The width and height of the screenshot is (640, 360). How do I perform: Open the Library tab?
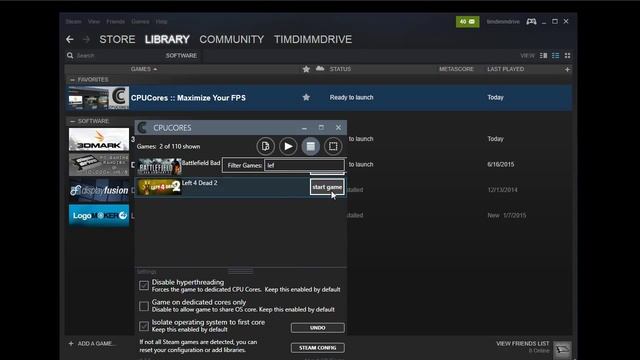tap(167, 39)
